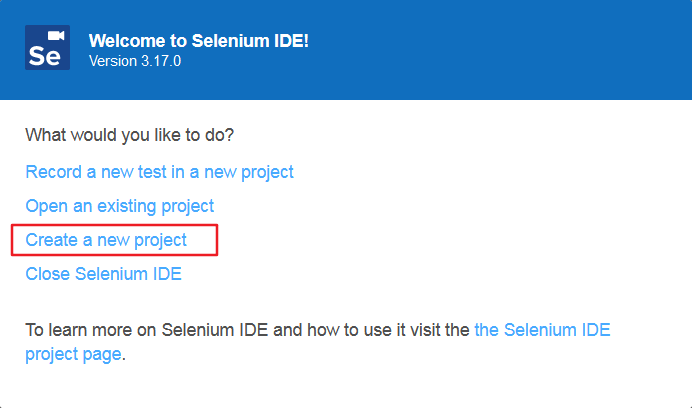The width and height of the screenshot is (692, 408).
Task: Close Selenium IDE via the link
Action: (103, 273)
